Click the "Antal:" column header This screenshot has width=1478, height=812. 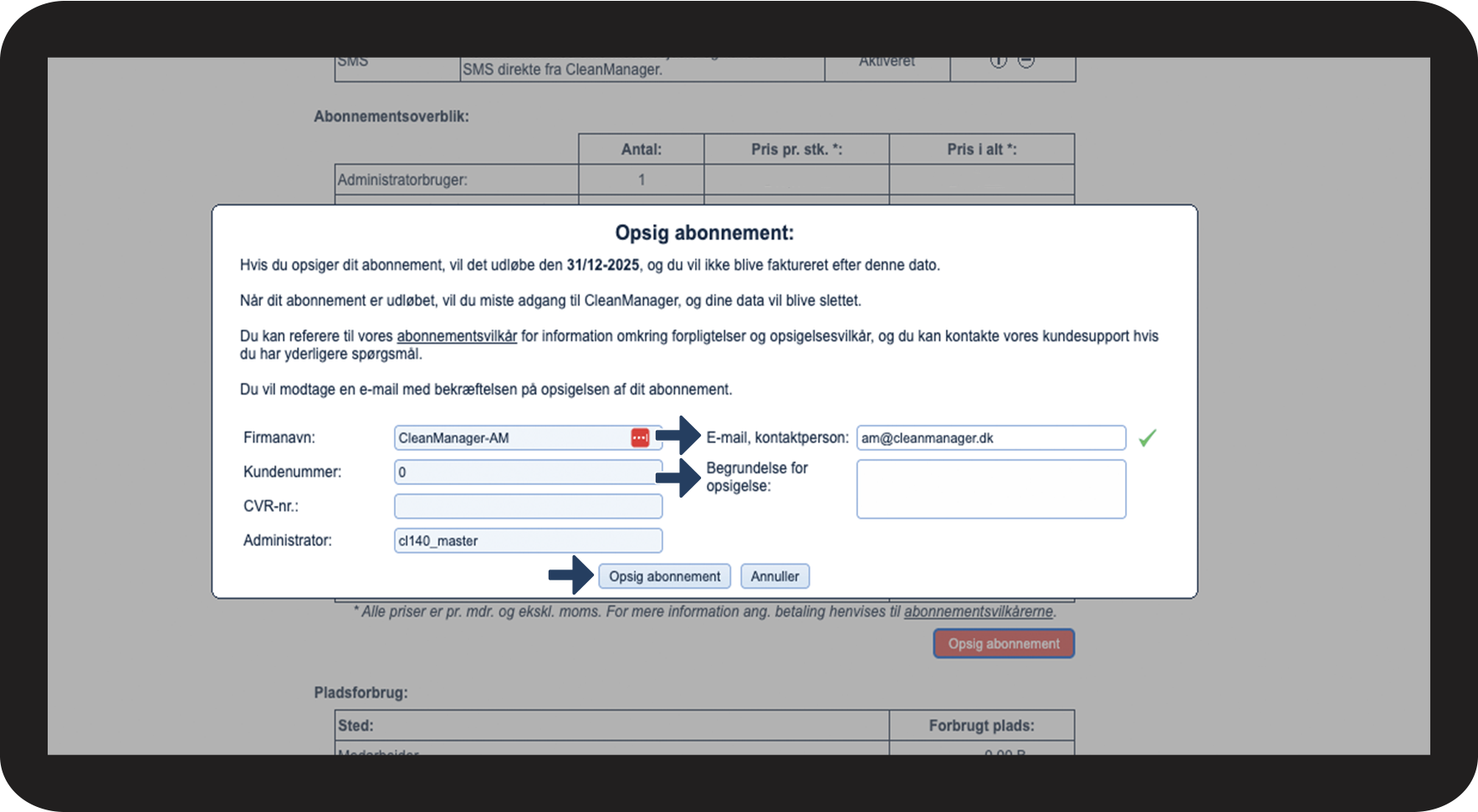pyautogui.click(x=642, y=149)
